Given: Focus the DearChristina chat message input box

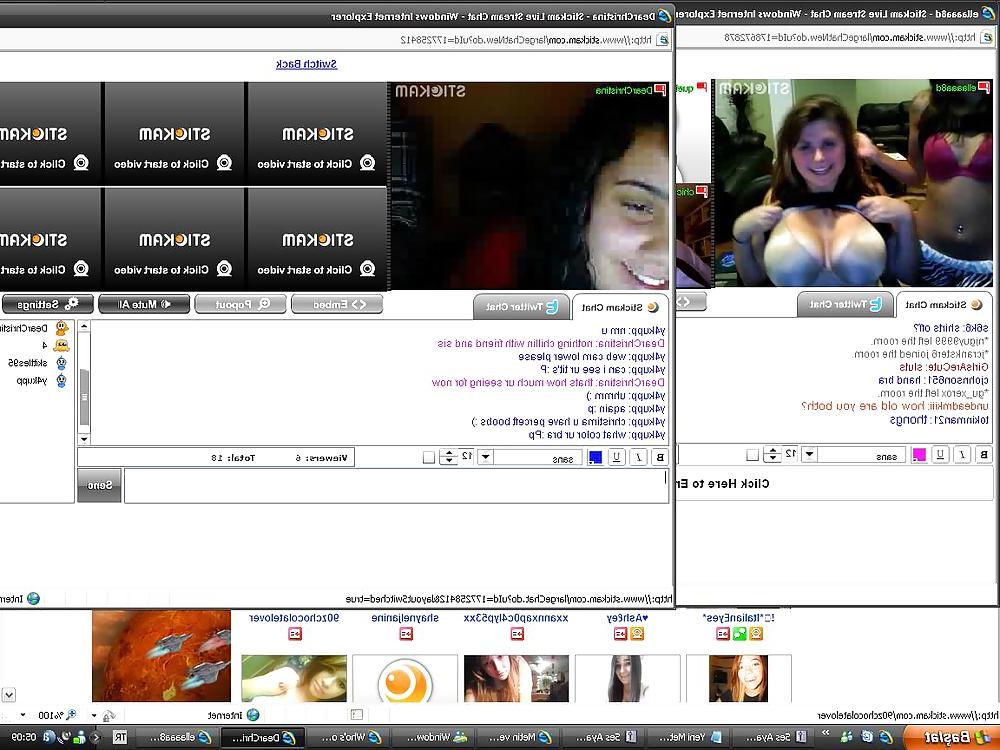Looking at the screenshot, I should [396, 485].
